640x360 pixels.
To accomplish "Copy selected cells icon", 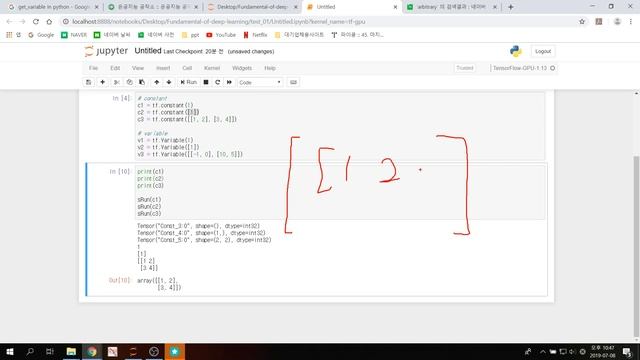I will [x=129, y=82].
